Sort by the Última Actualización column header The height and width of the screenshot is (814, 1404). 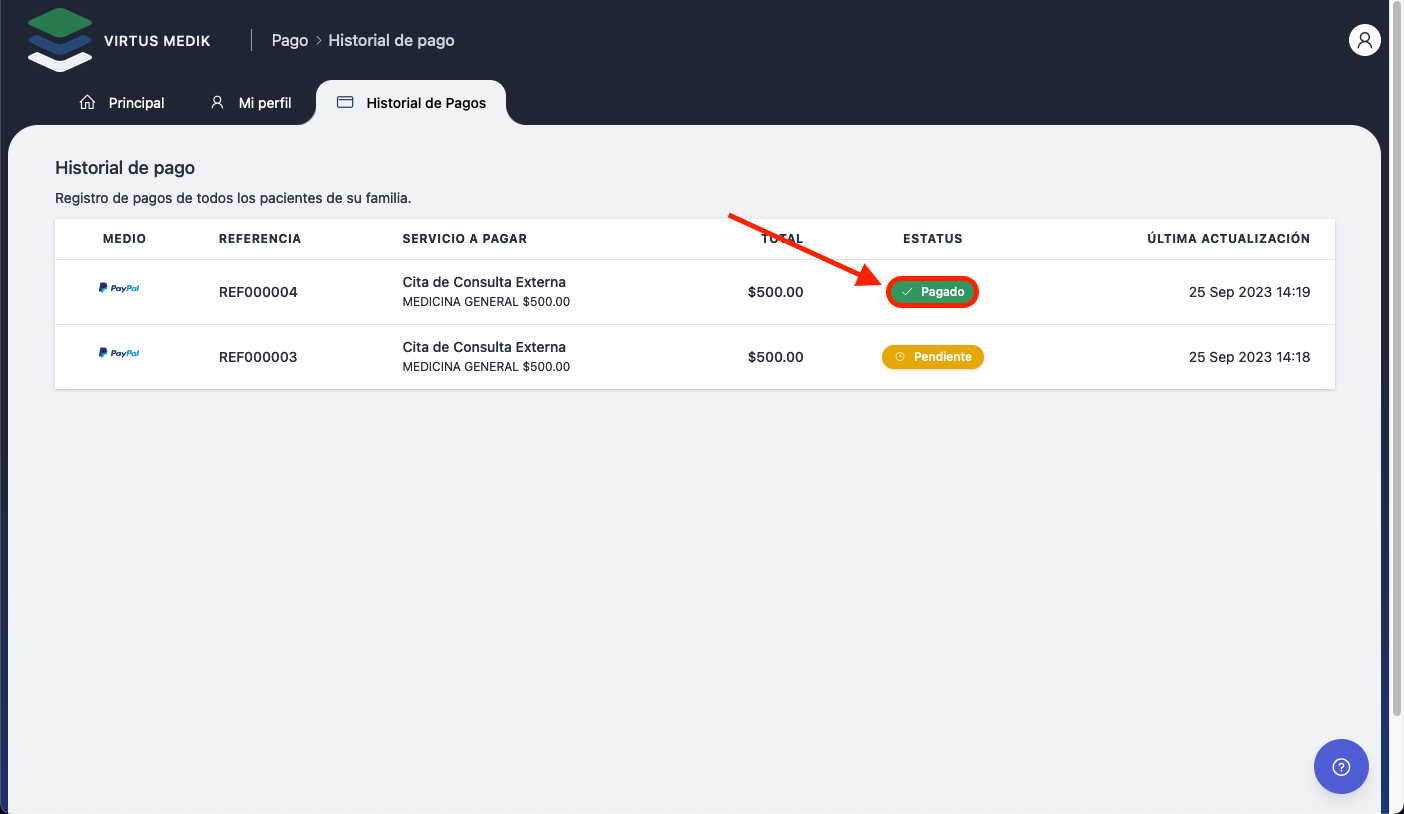(x=1228, y=239)
